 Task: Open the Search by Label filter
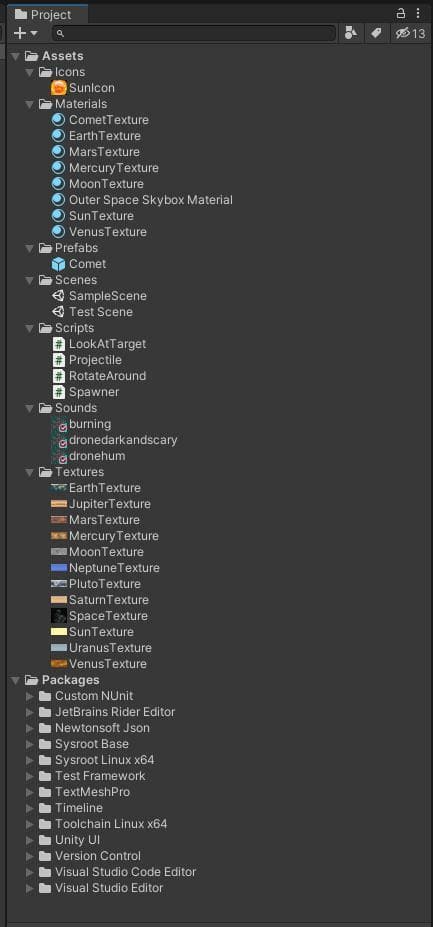[376, 33]
